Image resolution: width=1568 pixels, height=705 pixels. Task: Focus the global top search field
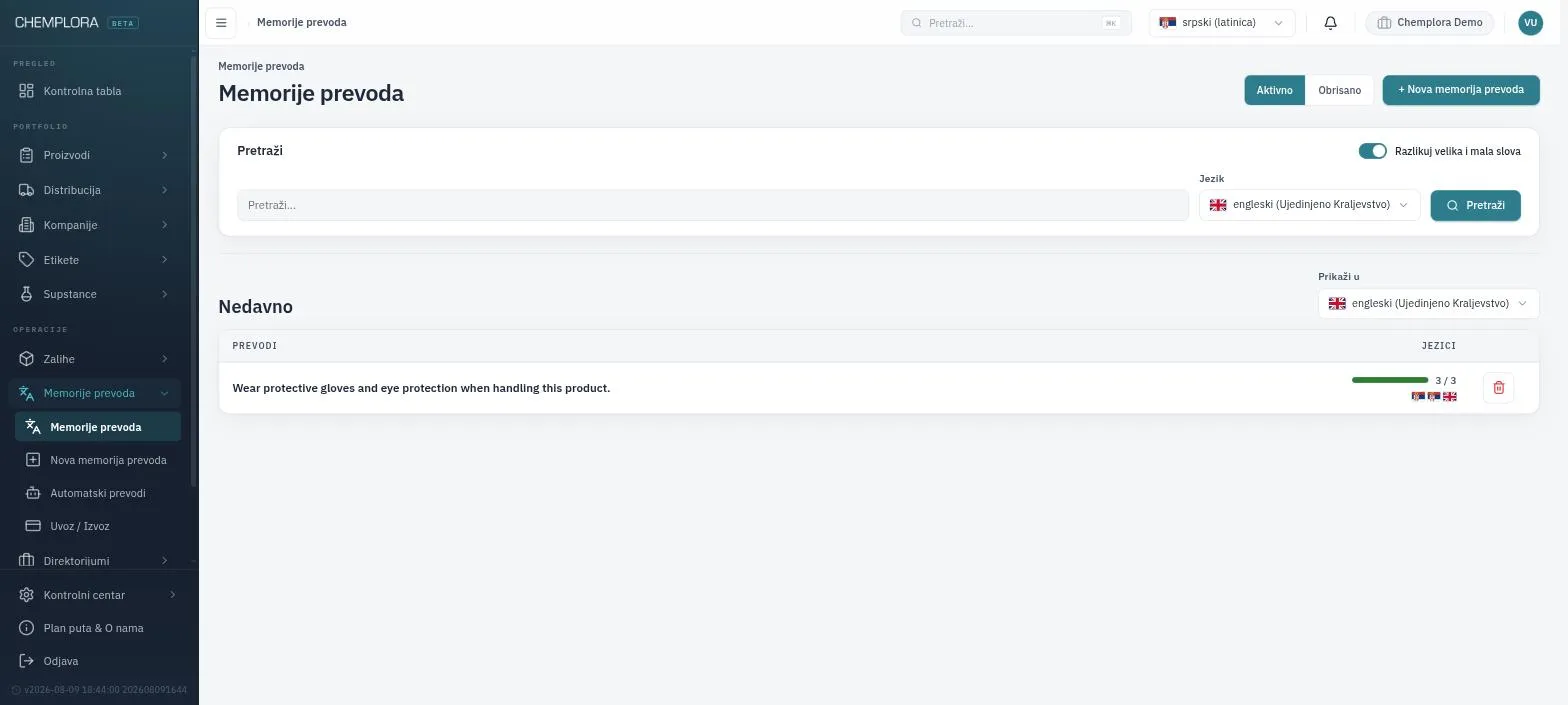point(1016,23)
